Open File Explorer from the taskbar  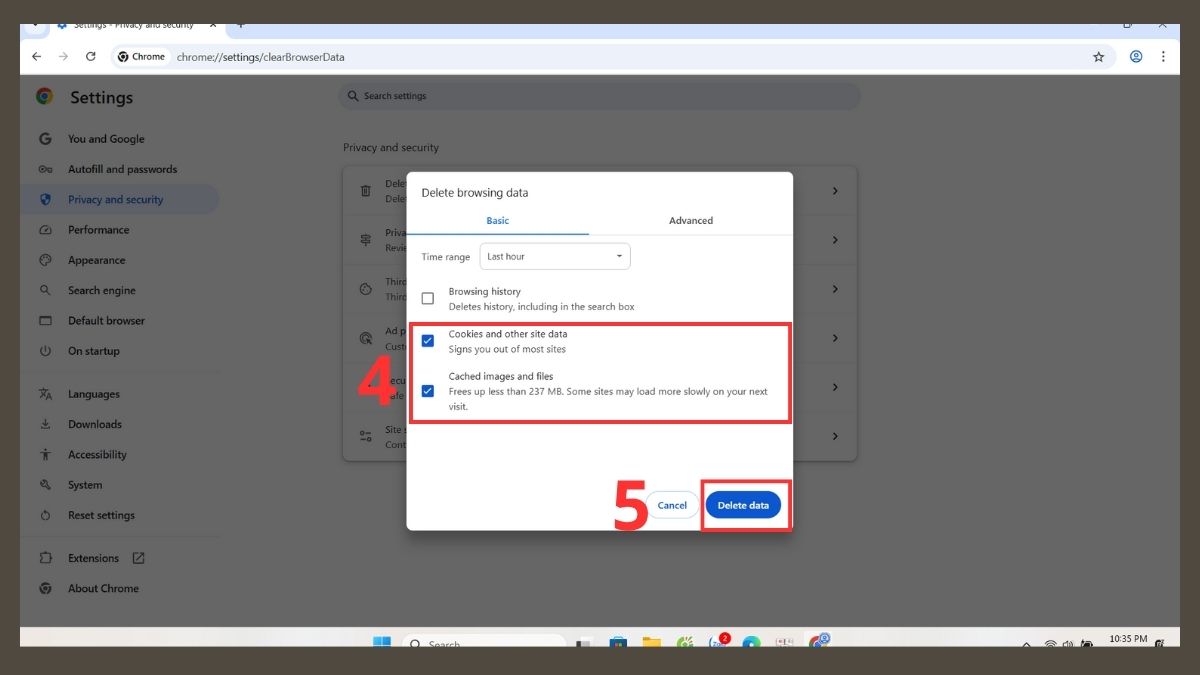pyautogui.click(x=651, y=643)
